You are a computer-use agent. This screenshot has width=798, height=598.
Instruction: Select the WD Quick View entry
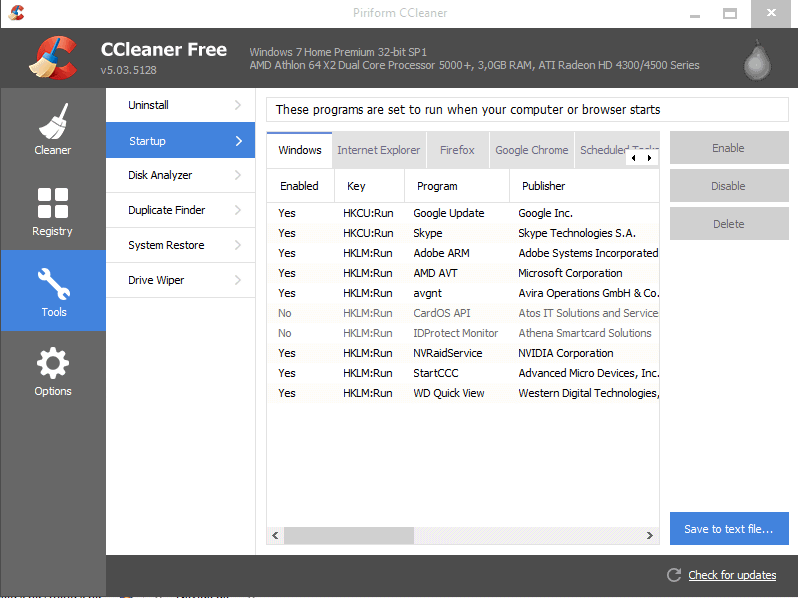[x=463, y=393]
